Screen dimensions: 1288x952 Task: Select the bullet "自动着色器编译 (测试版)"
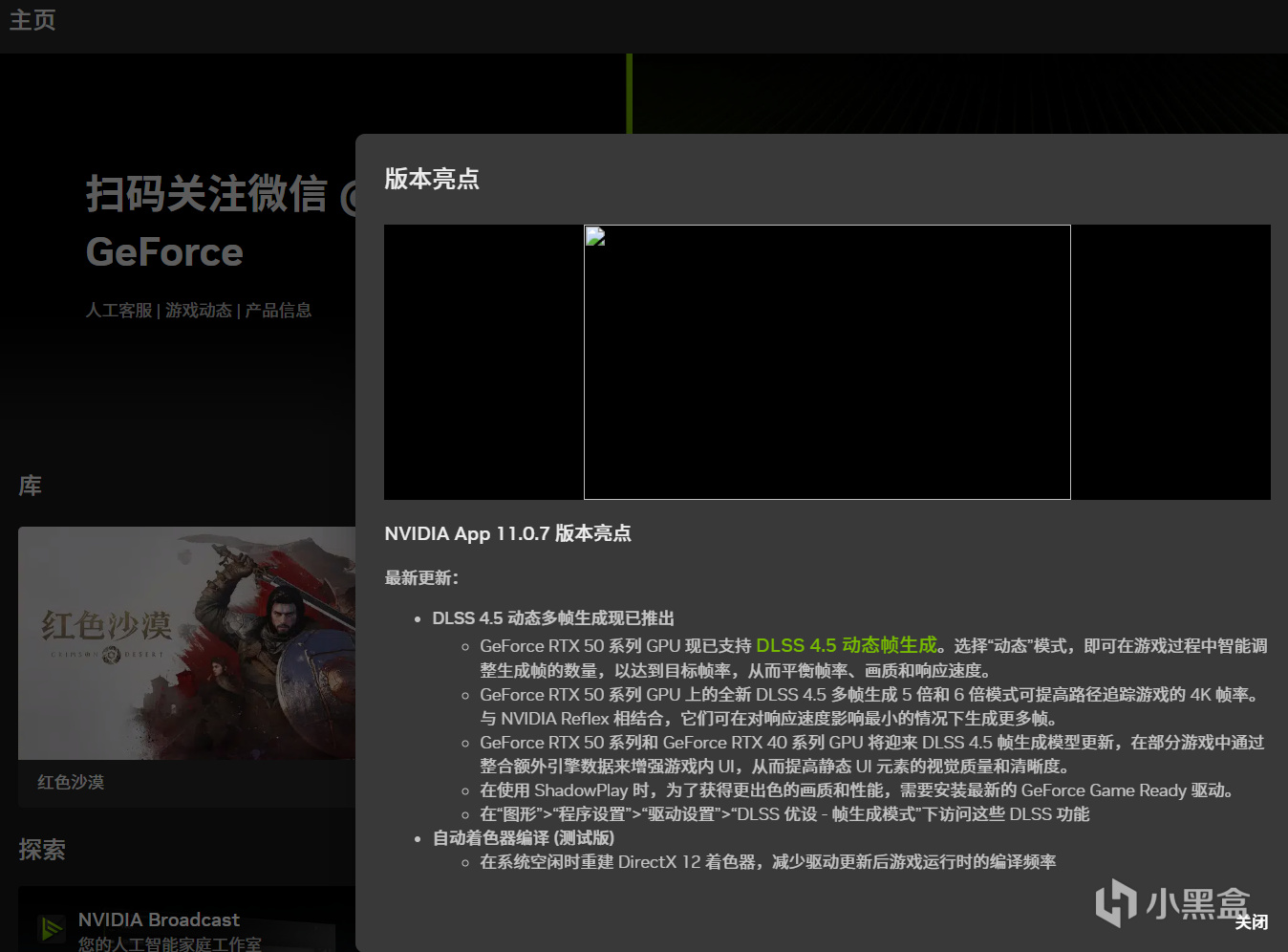pyautogui.click(x=524, y=838)
